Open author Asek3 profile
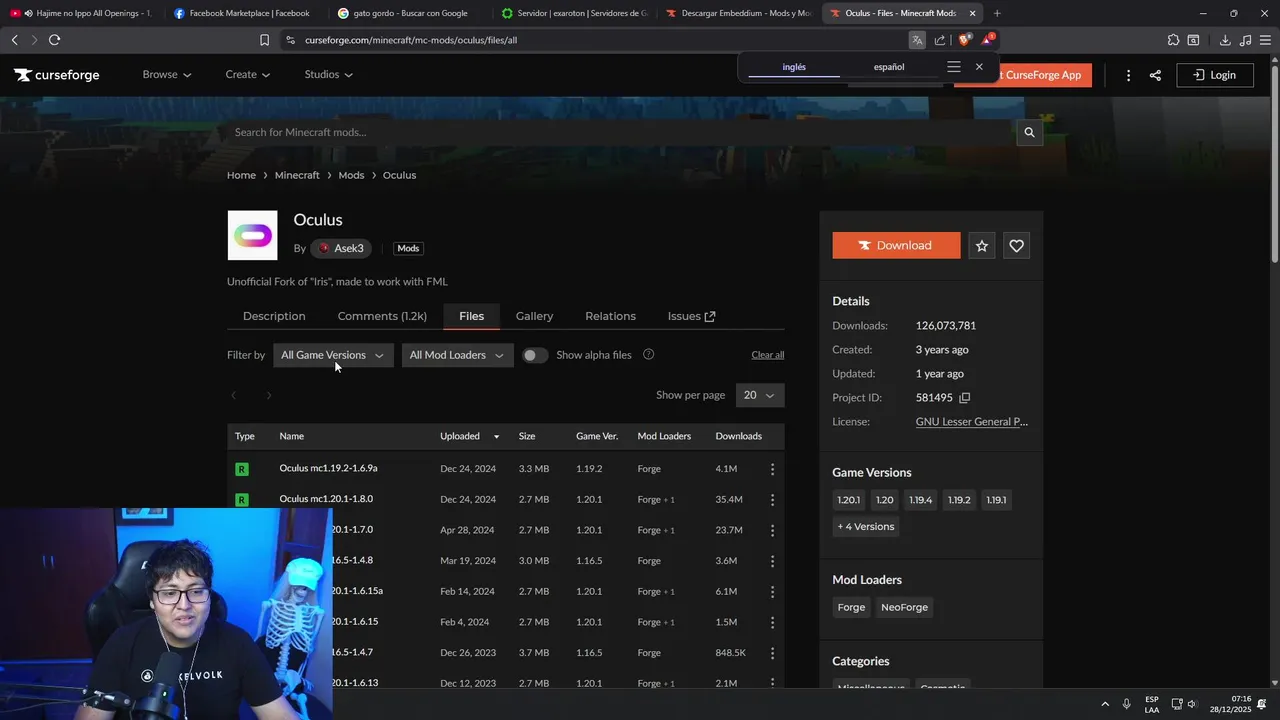The image size is (1280, 720). [x=341, y=248]
